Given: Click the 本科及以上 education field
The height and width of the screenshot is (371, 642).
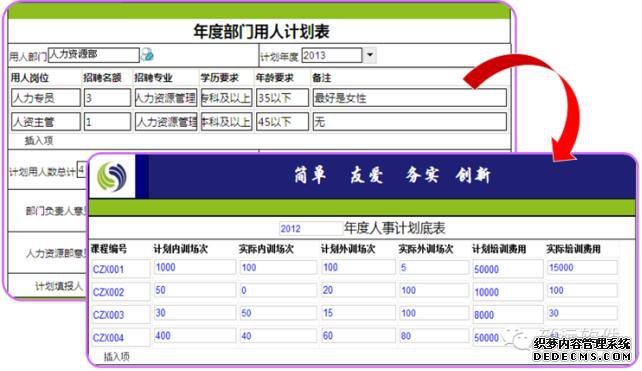Looking at the screenshot, I should click(226, 122).
